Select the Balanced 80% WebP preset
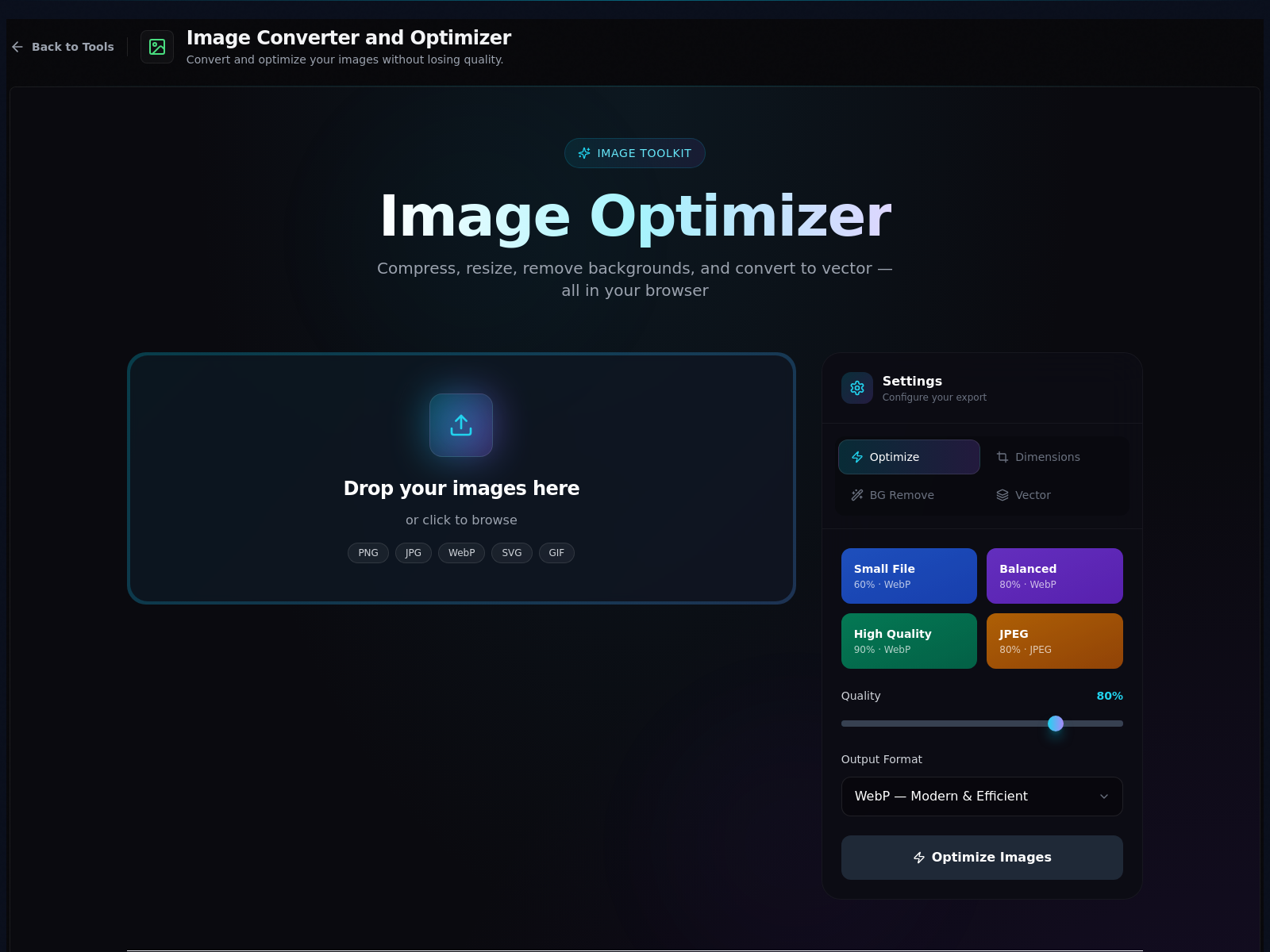The height and width of the screenshot is (952, 1270). [x=1054, y=576]
